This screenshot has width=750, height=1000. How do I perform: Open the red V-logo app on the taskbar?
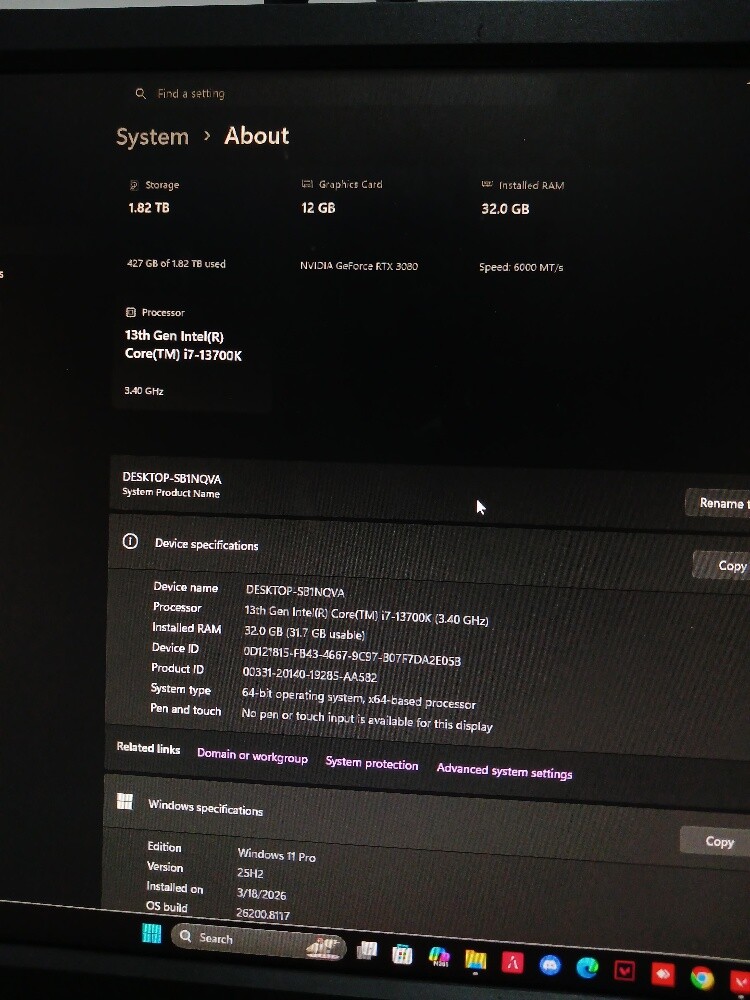(624, 971)
